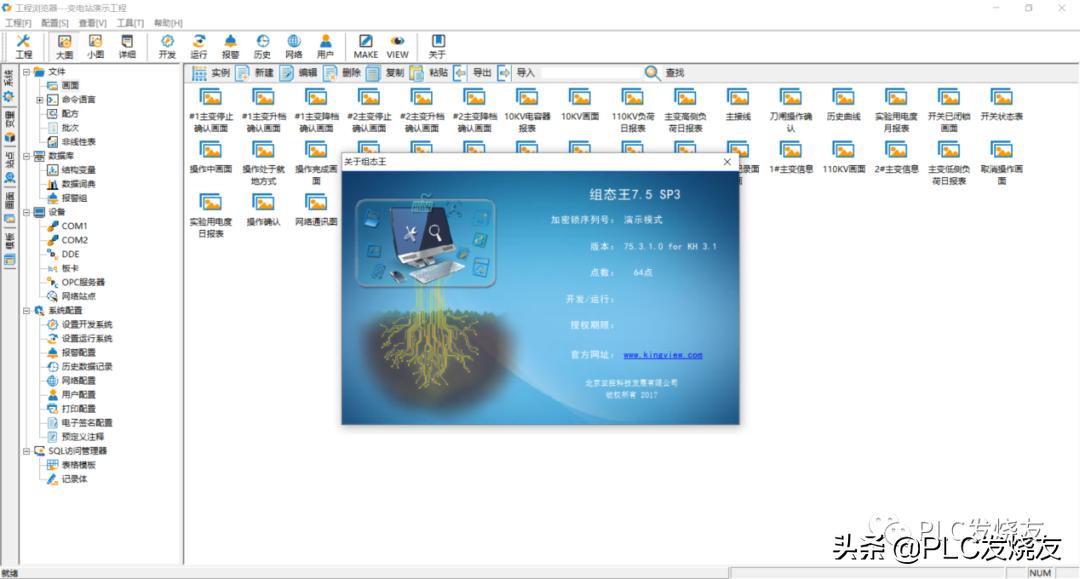Screen dimensions: 1080x579
Task: Click the MAKE toolbar icon
Action: pos(366,44)
